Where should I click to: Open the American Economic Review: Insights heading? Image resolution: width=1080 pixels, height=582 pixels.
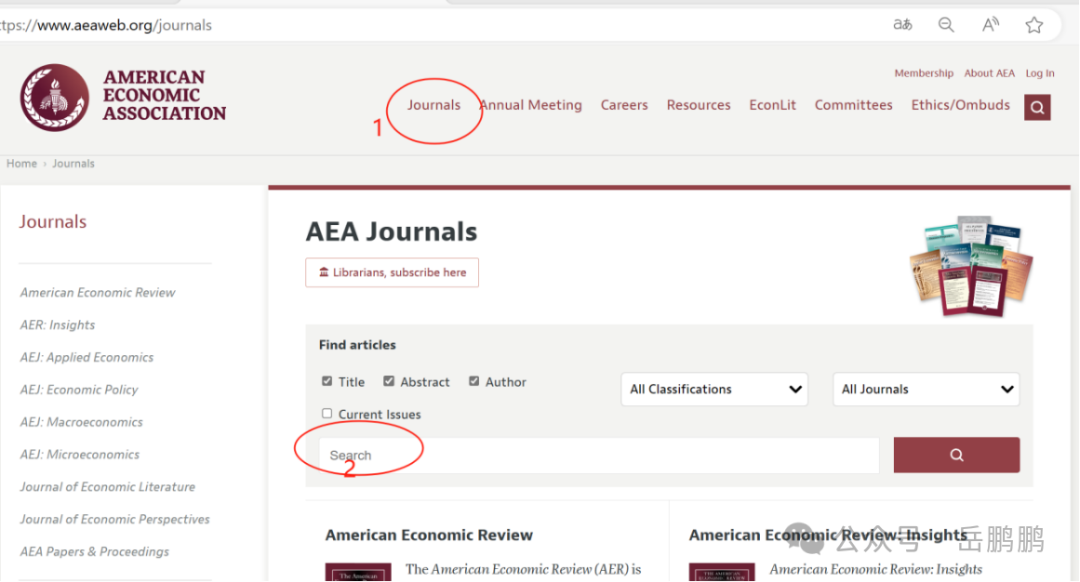click(827, 534)
